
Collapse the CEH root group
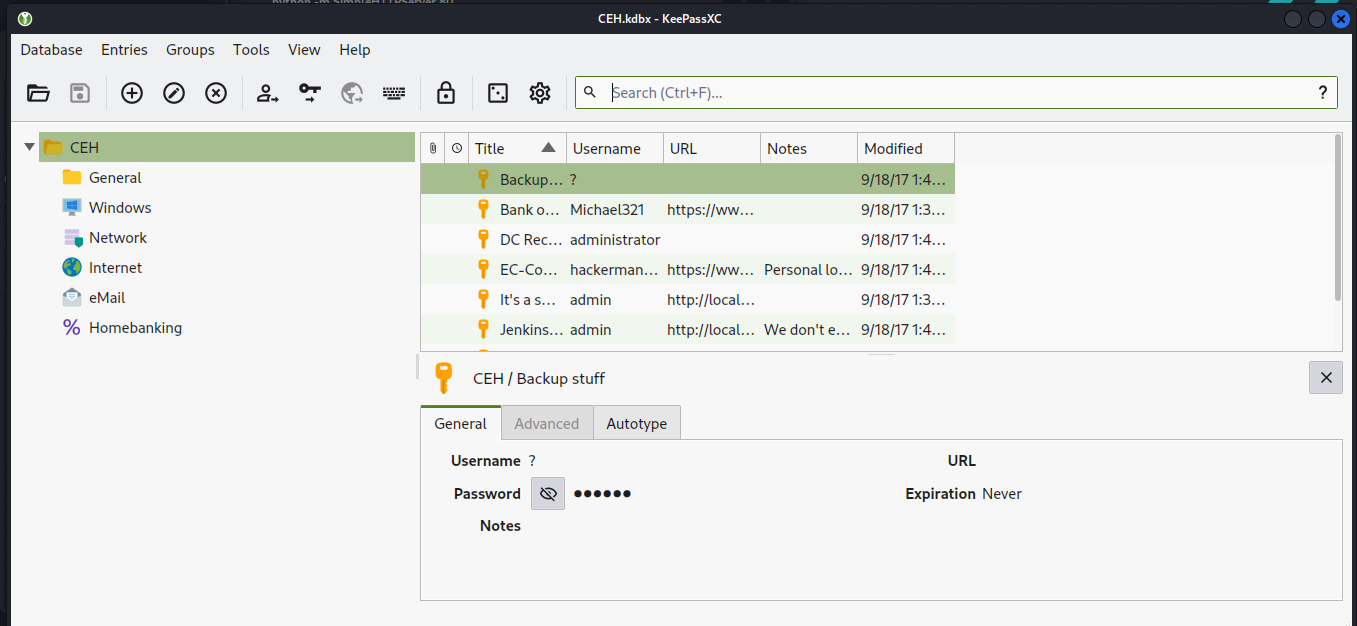point(29,147)
